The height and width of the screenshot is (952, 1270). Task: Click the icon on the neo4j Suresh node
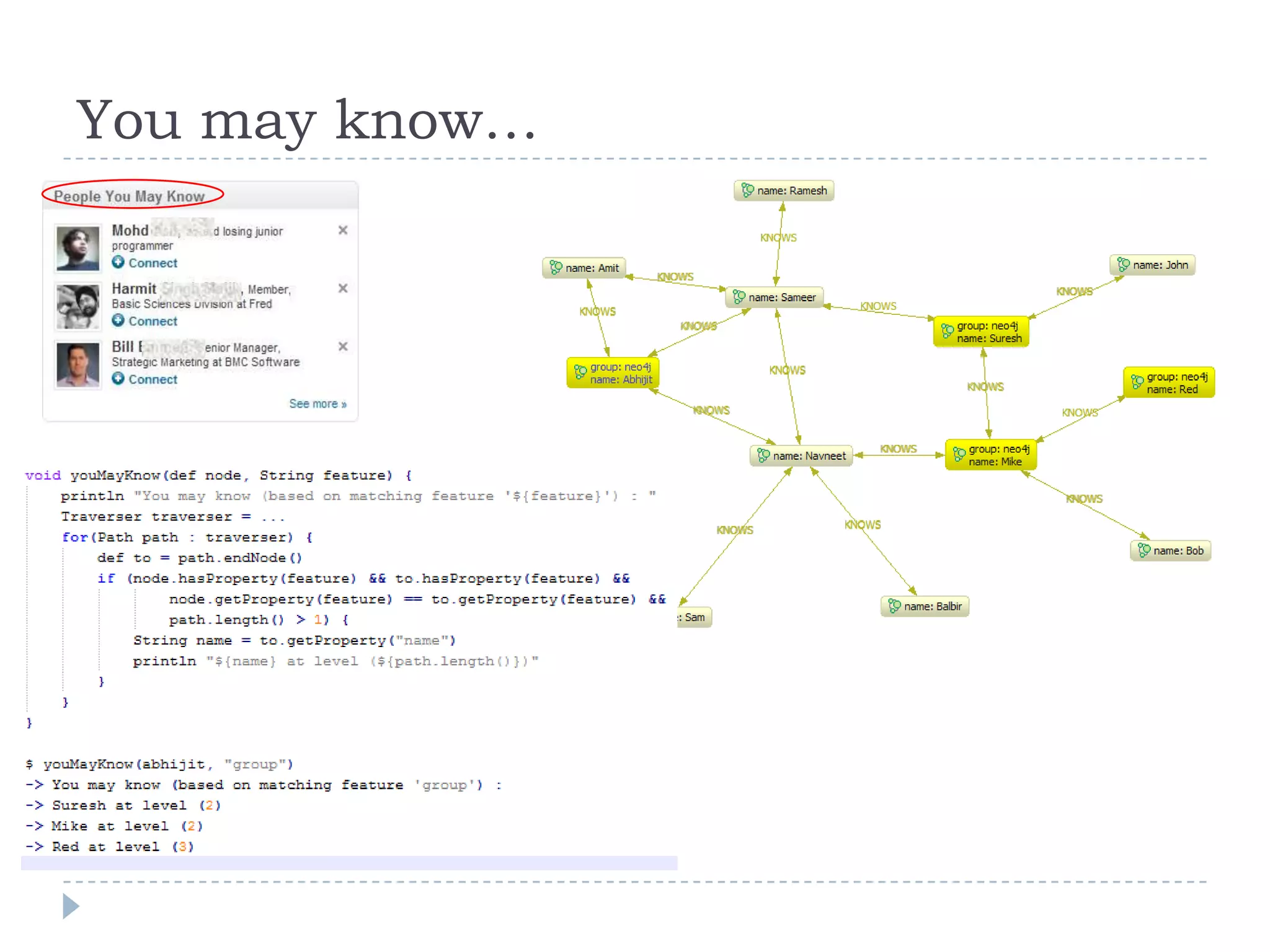pyautogui.click(x=947, y=332)
